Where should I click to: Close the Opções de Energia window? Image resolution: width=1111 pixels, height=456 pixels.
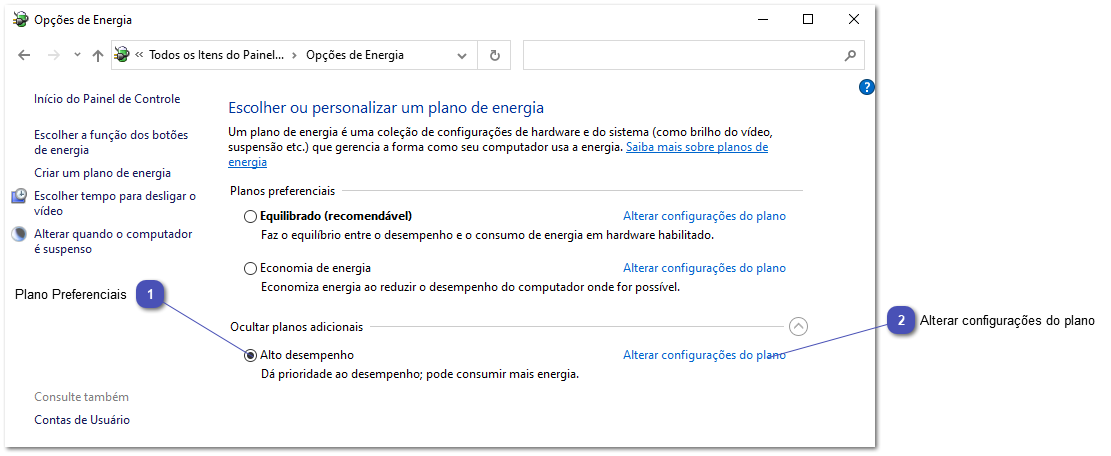(x=854, y=20)
